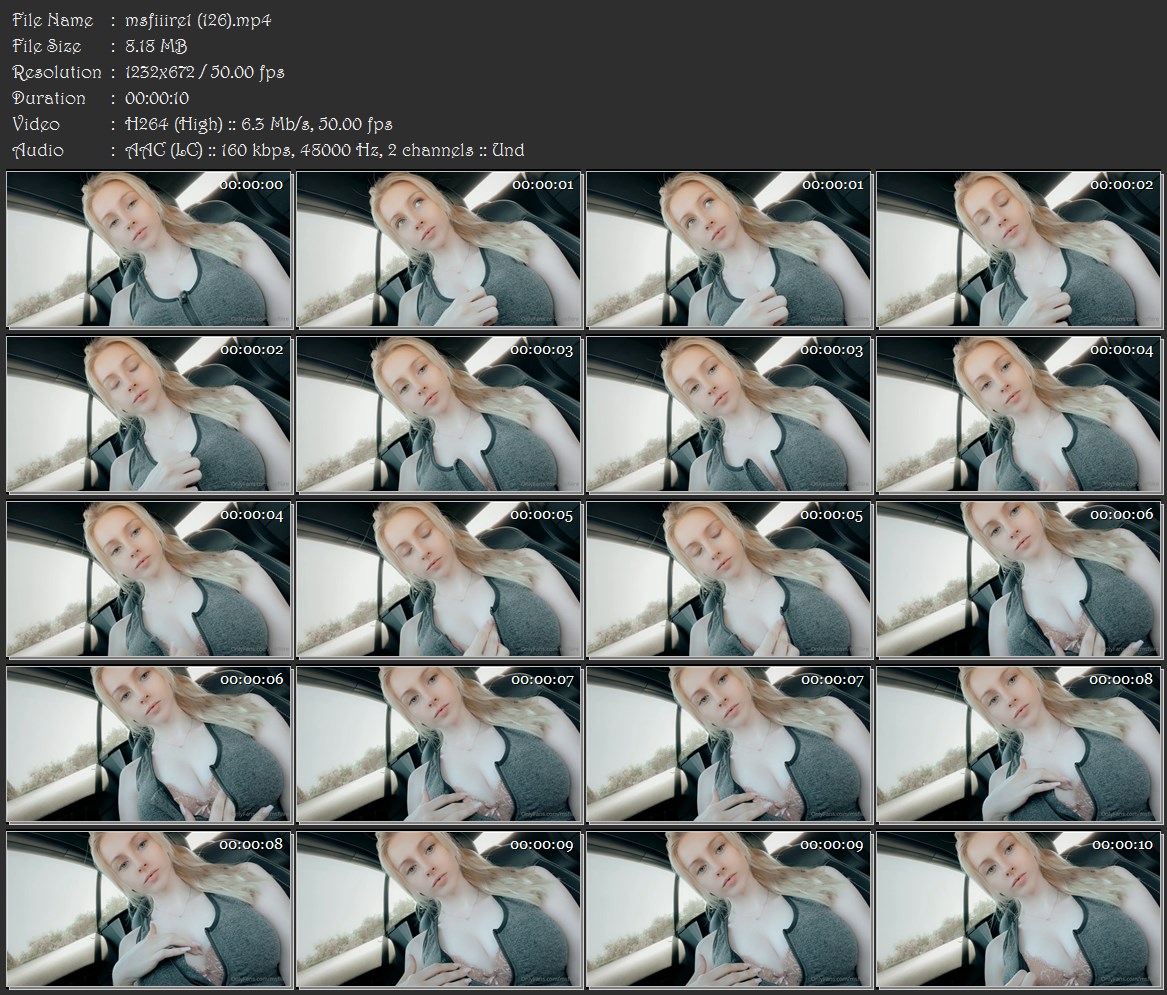Open the thumbnail stamped 00:00:00
This screenshot has height=995, width=1167.
[x=150, y=249]
